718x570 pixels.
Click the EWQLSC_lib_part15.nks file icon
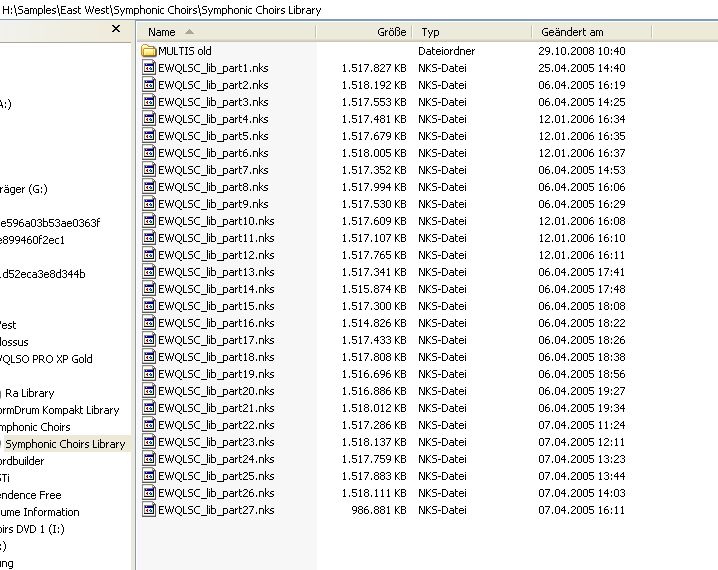[149, 306]
